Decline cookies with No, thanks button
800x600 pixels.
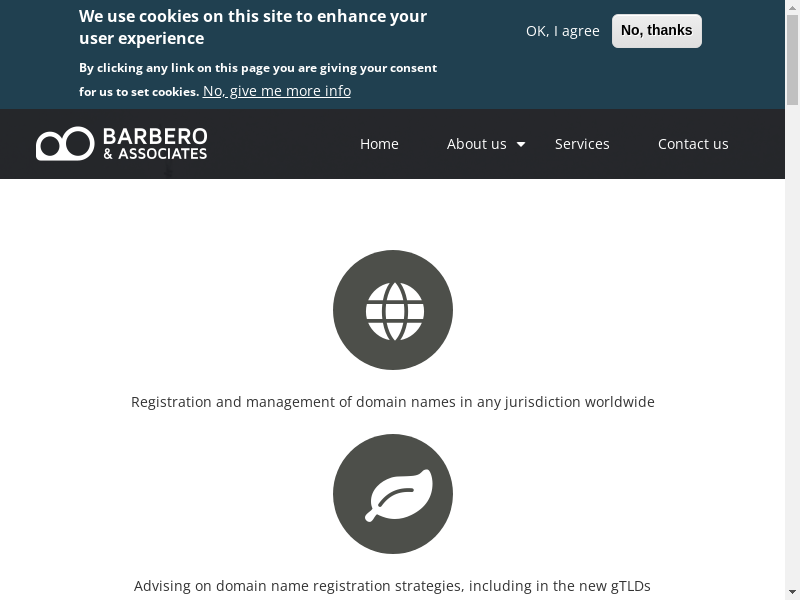tap(656, 31)
